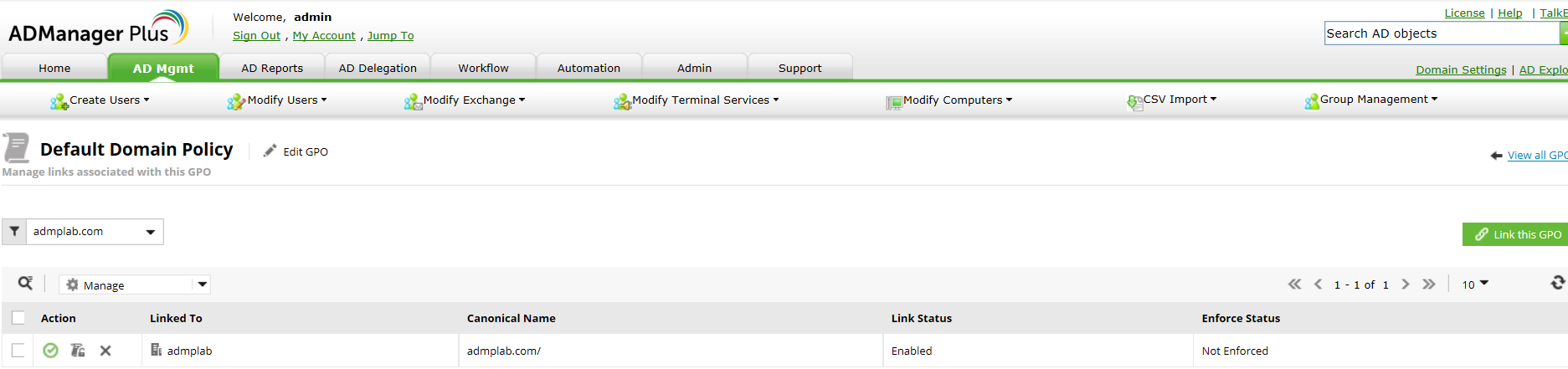Refresh the GPO links table

click(1558, 283)
